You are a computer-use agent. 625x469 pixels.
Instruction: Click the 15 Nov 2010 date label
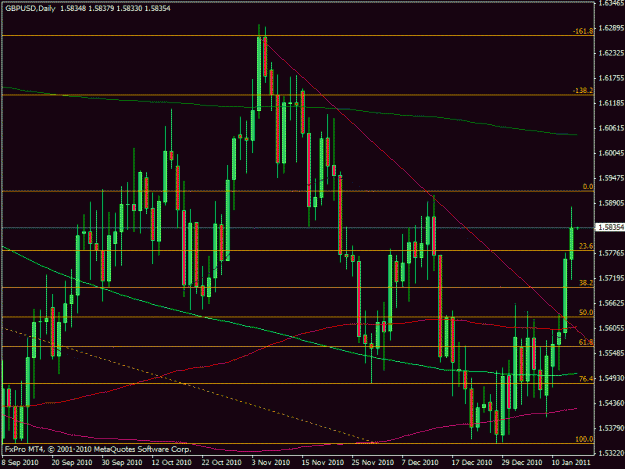point(322,462)
